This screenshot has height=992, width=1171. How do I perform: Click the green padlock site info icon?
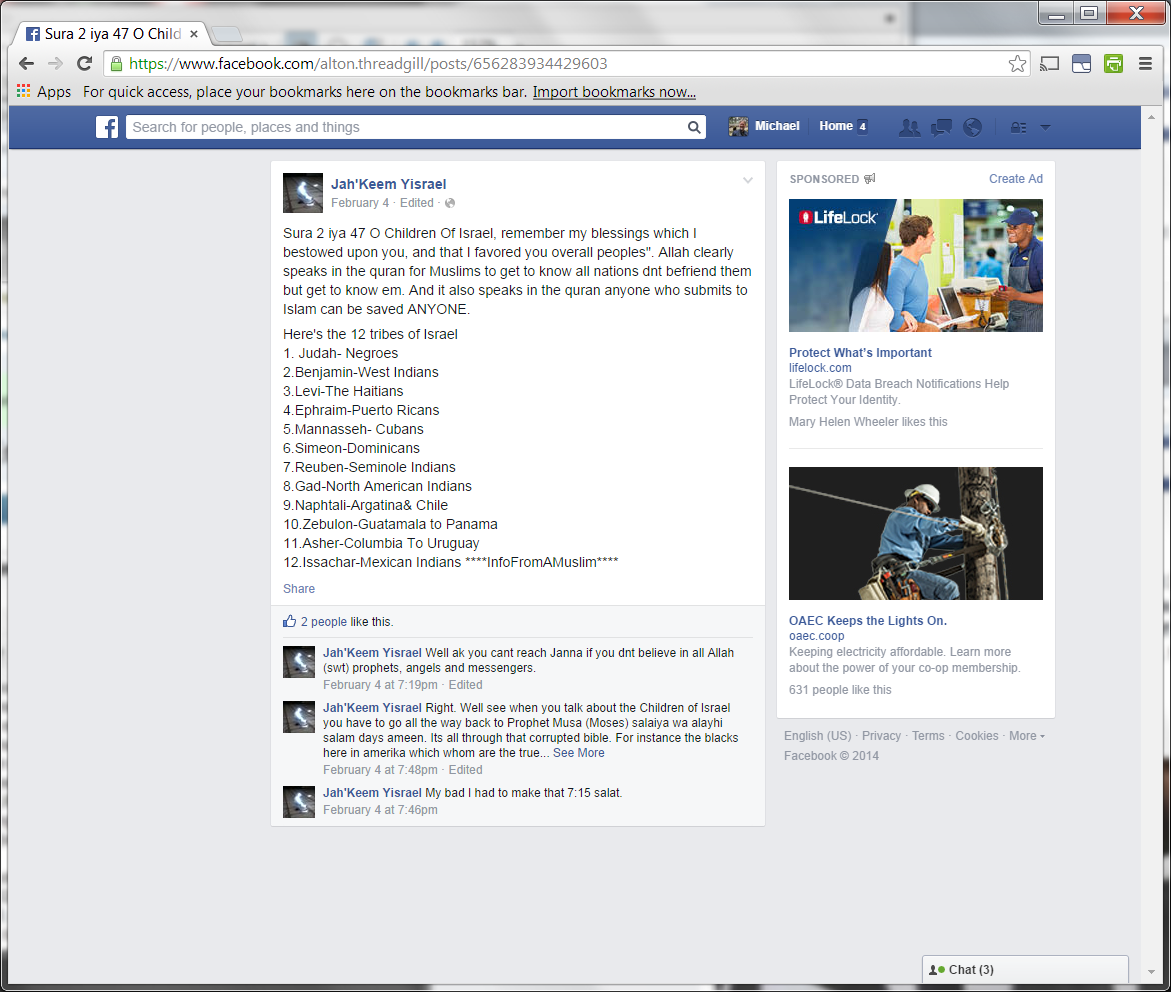pyautogui.click(x=116, y=64)
